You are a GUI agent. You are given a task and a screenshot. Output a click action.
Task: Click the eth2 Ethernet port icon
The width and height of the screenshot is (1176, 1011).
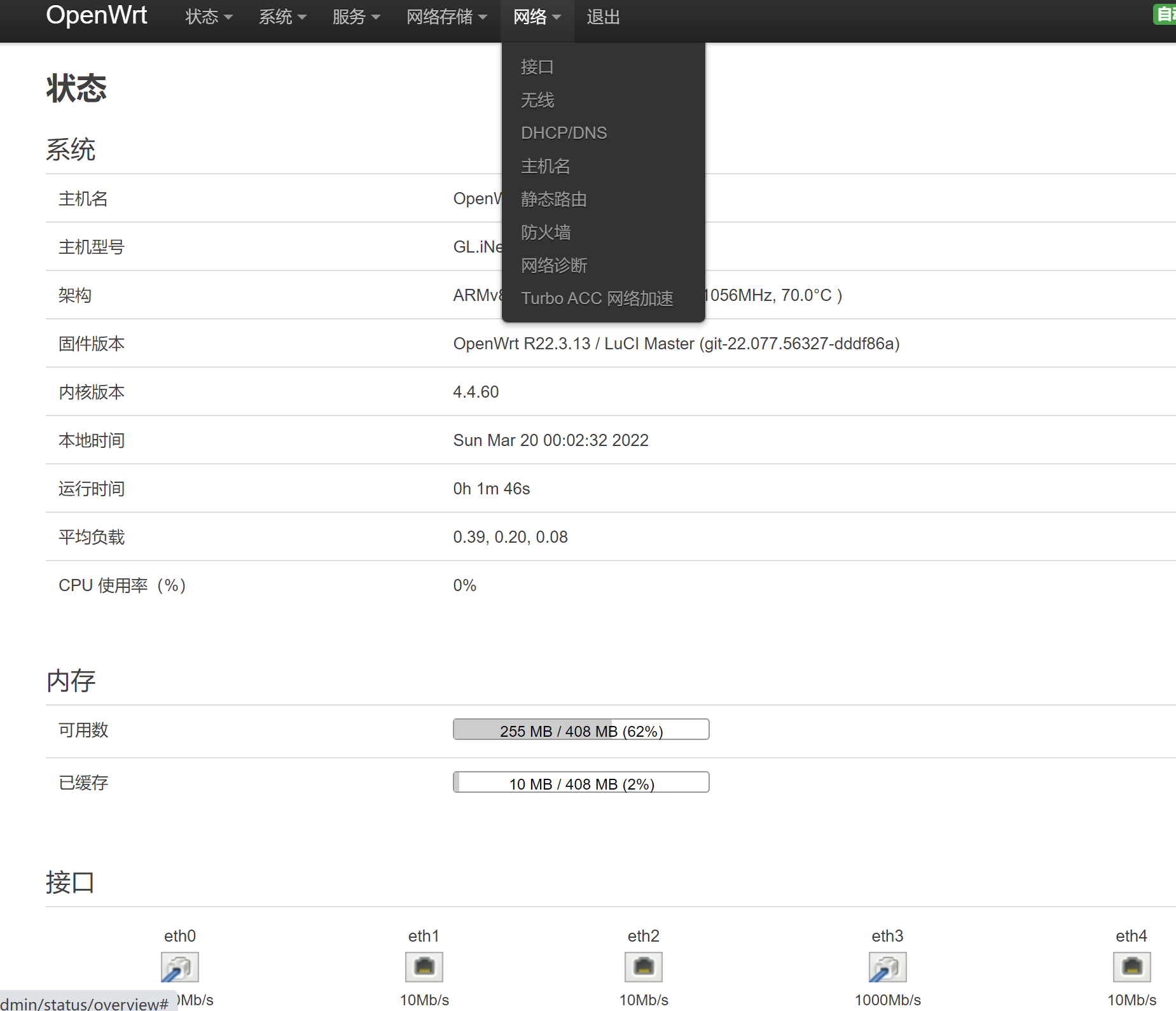[643, 966]
